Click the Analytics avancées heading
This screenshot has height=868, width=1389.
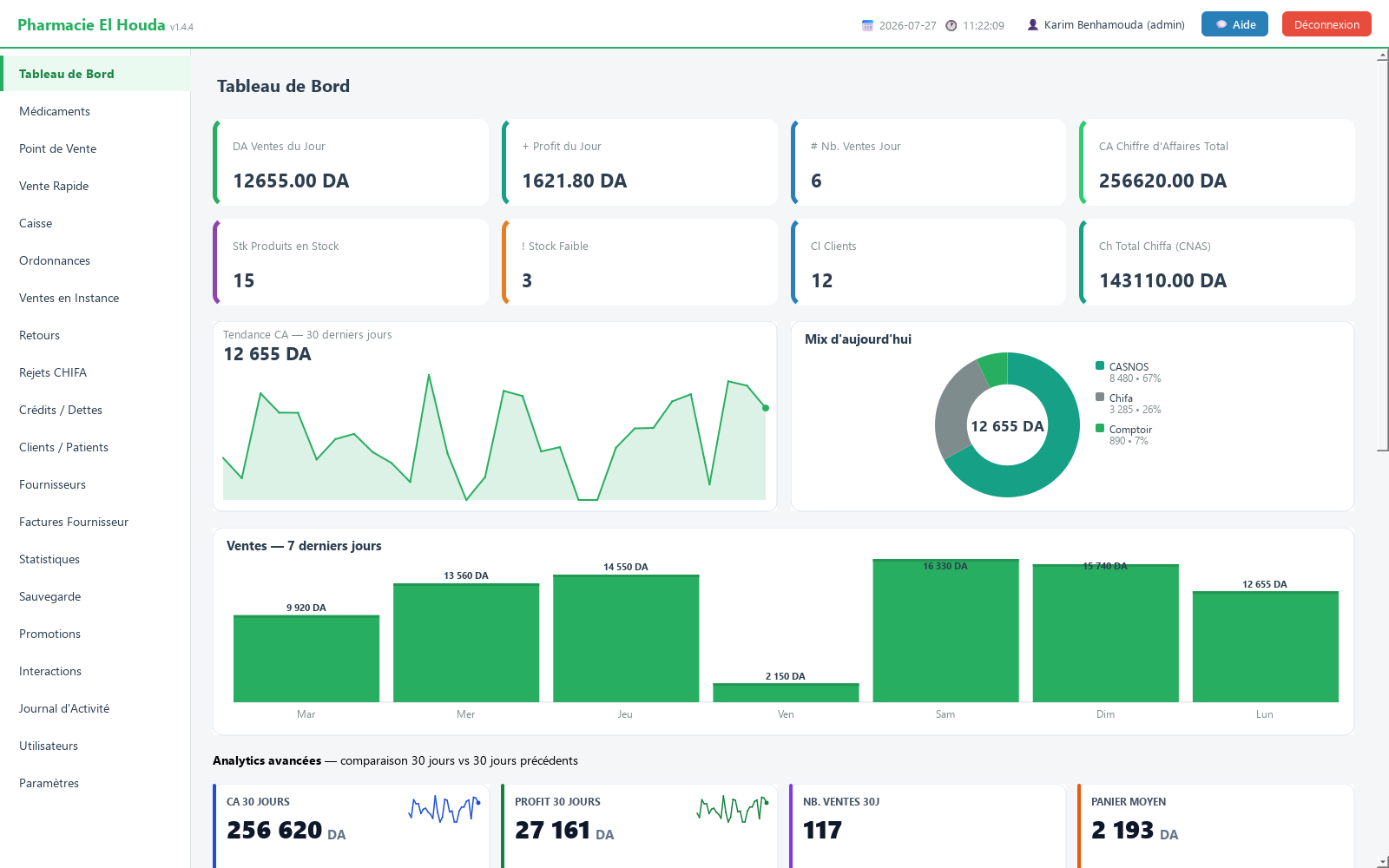pos(267,760)
